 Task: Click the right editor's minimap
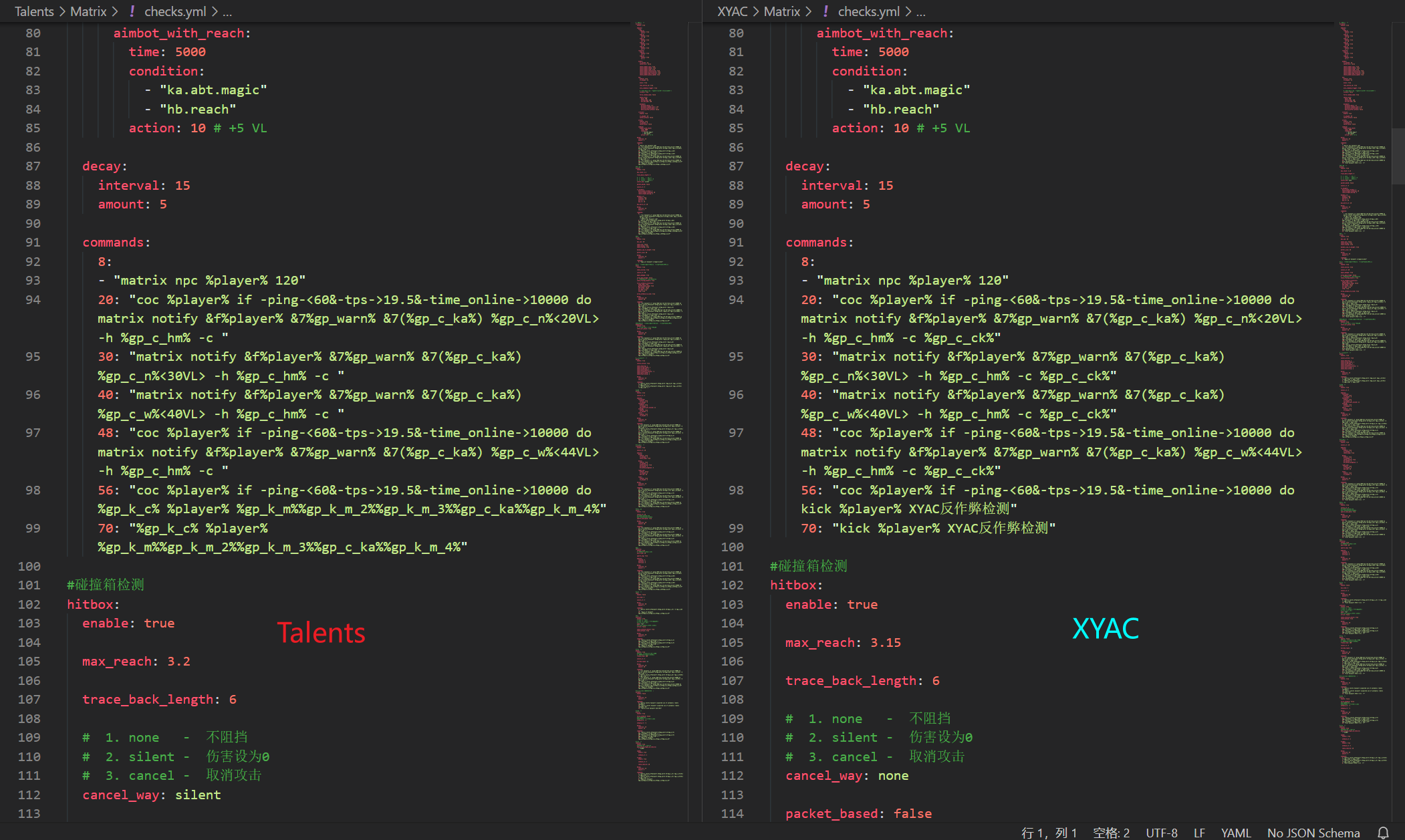[x=1363, y=401]
